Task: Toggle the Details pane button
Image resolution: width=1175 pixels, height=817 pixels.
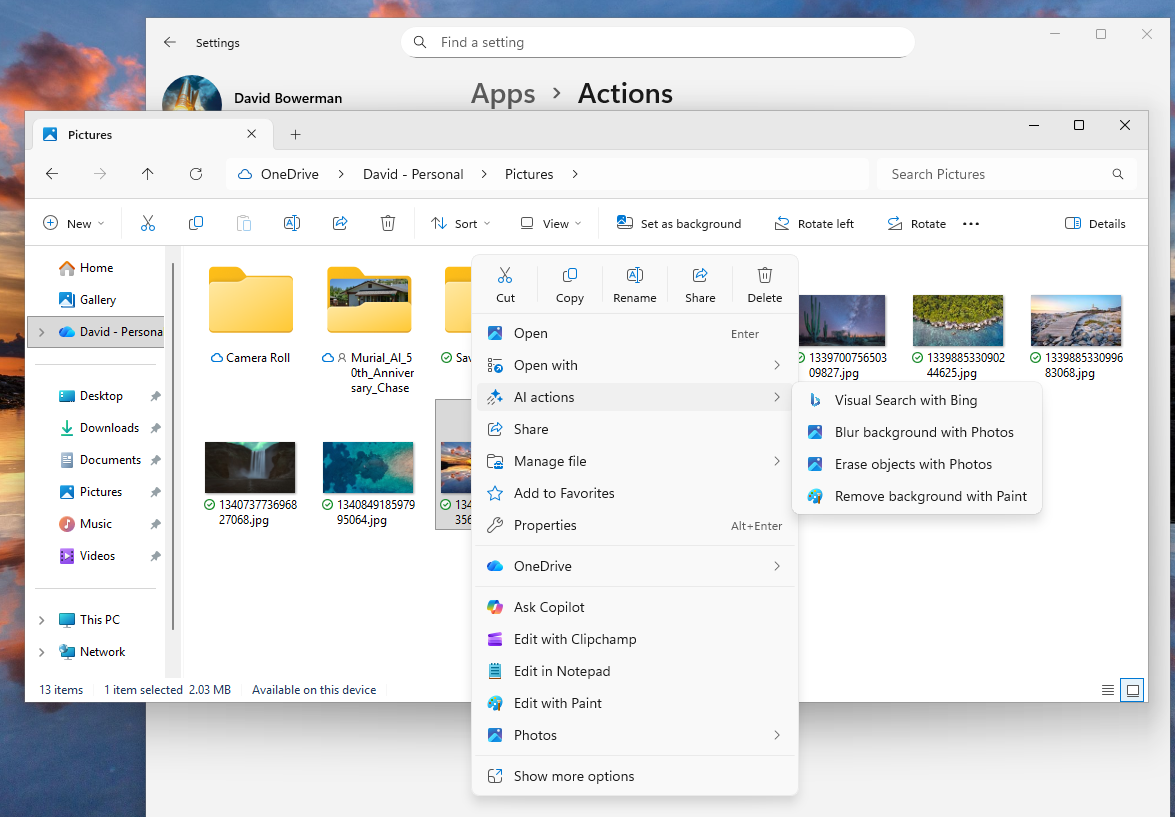Action: 1095,224
